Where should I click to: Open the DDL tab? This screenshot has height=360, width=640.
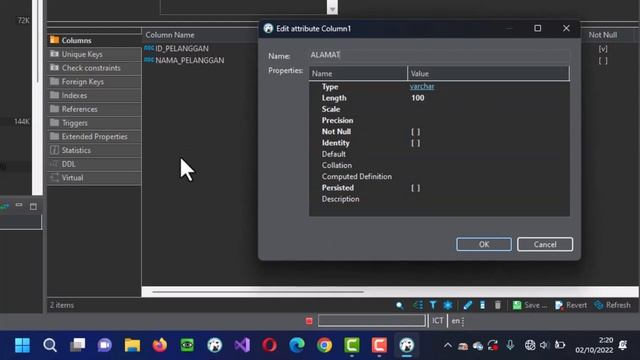click(94, 164)
